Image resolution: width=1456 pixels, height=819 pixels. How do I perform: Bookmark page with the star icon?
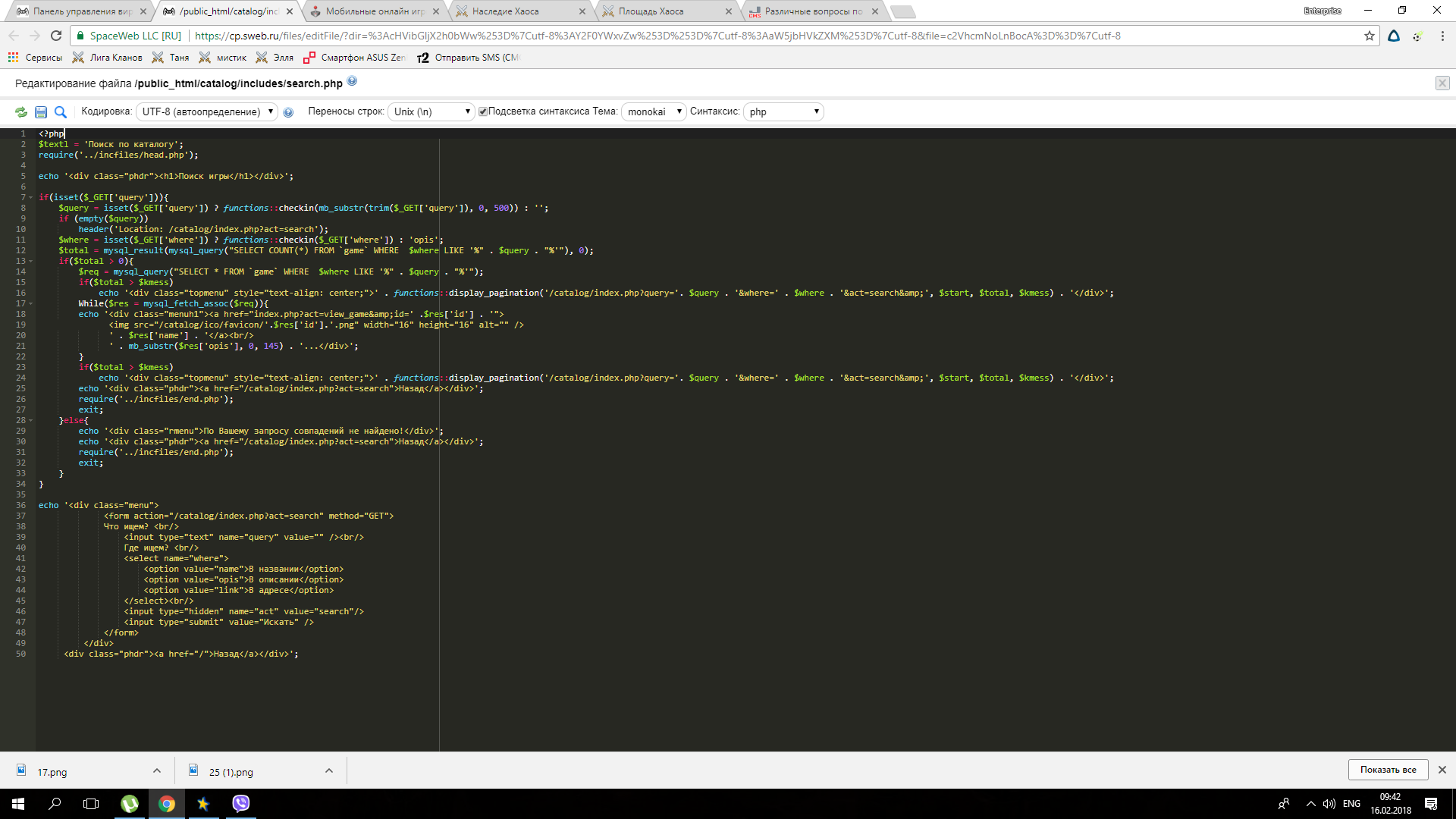1369,36
